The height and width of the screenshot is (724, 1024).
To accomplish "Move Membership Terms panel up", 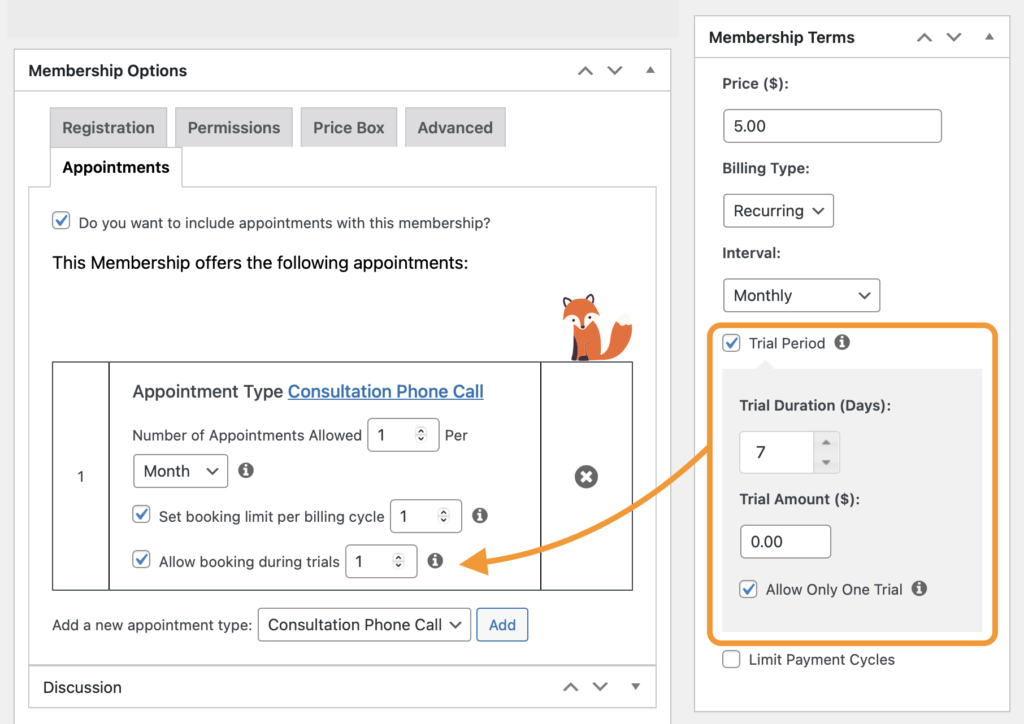I will 924,37.
